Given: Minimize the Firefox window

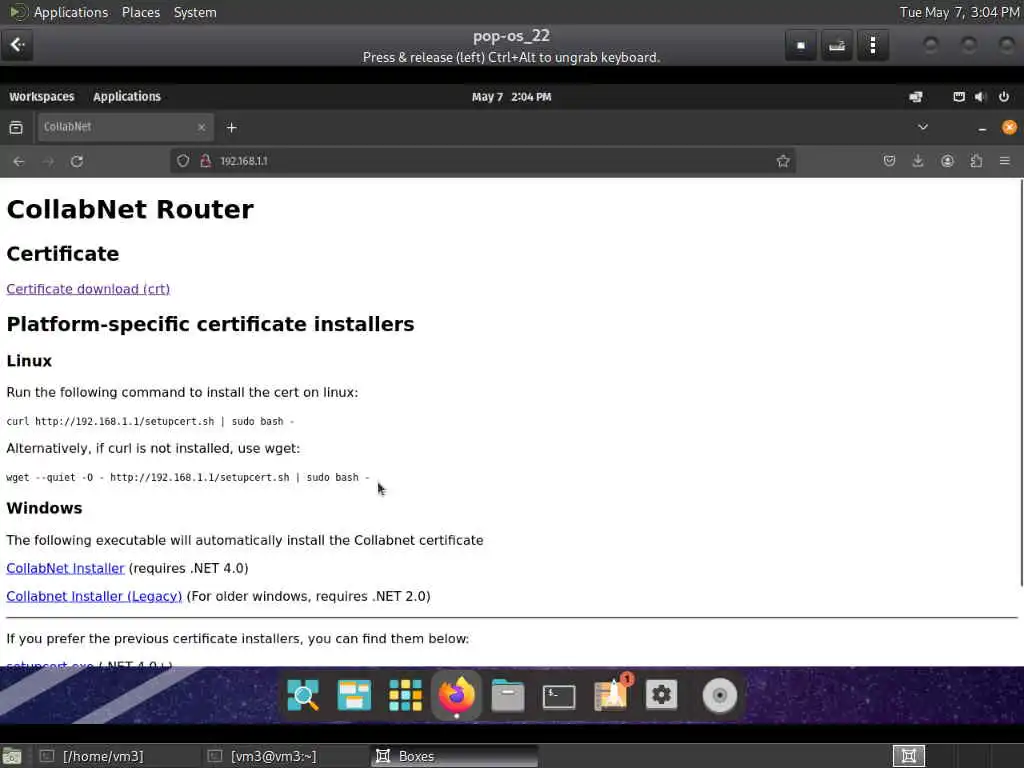Looking at the screenshot, I should (982, 129).
